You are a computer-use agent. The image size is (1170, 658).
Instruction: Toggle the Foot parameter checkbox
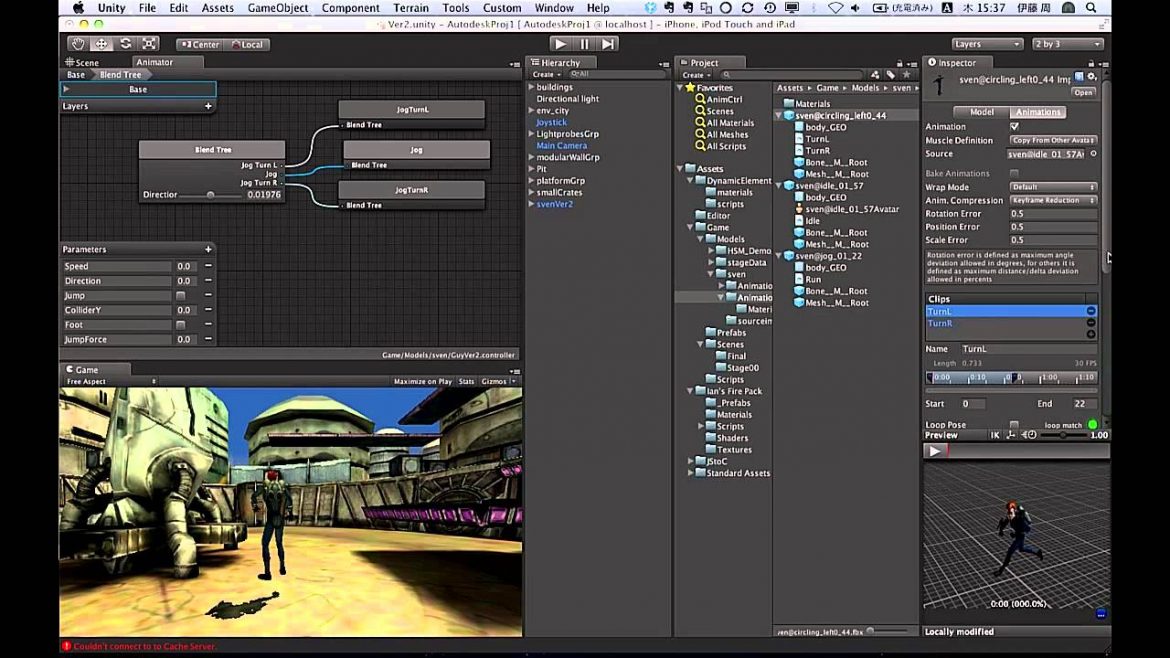coord(180,325)
